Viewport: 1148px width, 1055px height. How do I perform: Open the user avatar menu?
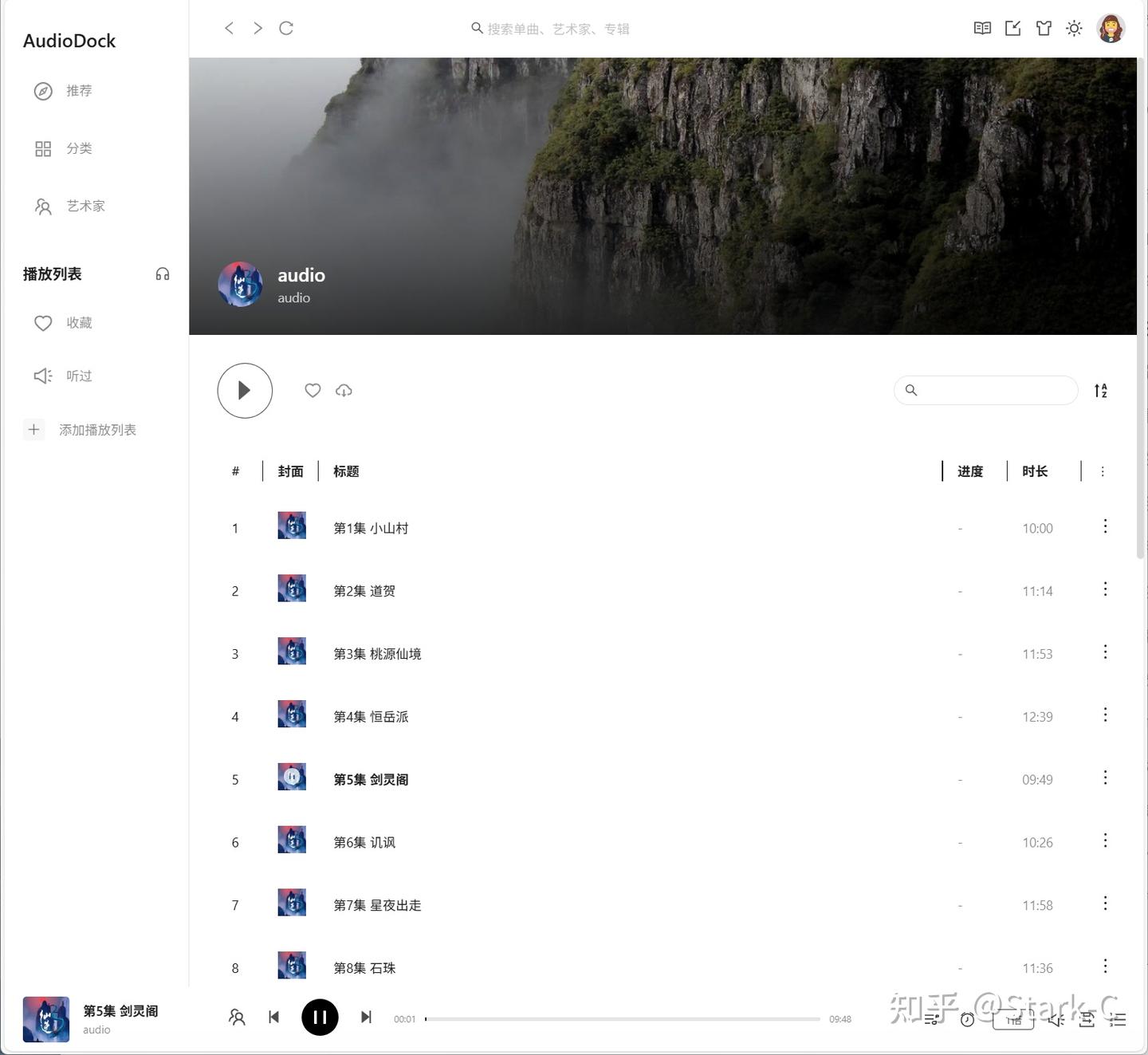1111,28
